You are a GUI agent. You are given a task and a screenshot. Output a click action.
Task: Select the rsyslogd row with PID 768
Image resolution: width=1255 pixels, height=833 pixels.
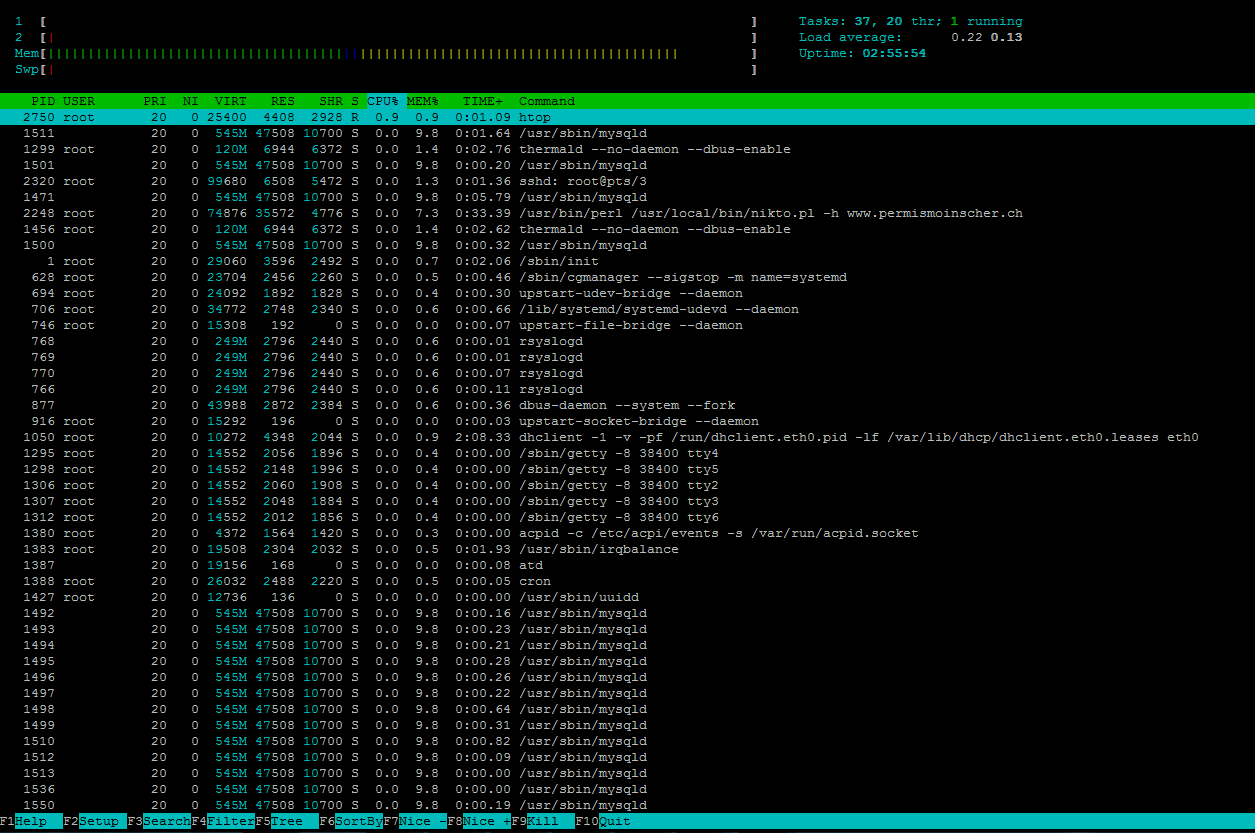[627, 341]
